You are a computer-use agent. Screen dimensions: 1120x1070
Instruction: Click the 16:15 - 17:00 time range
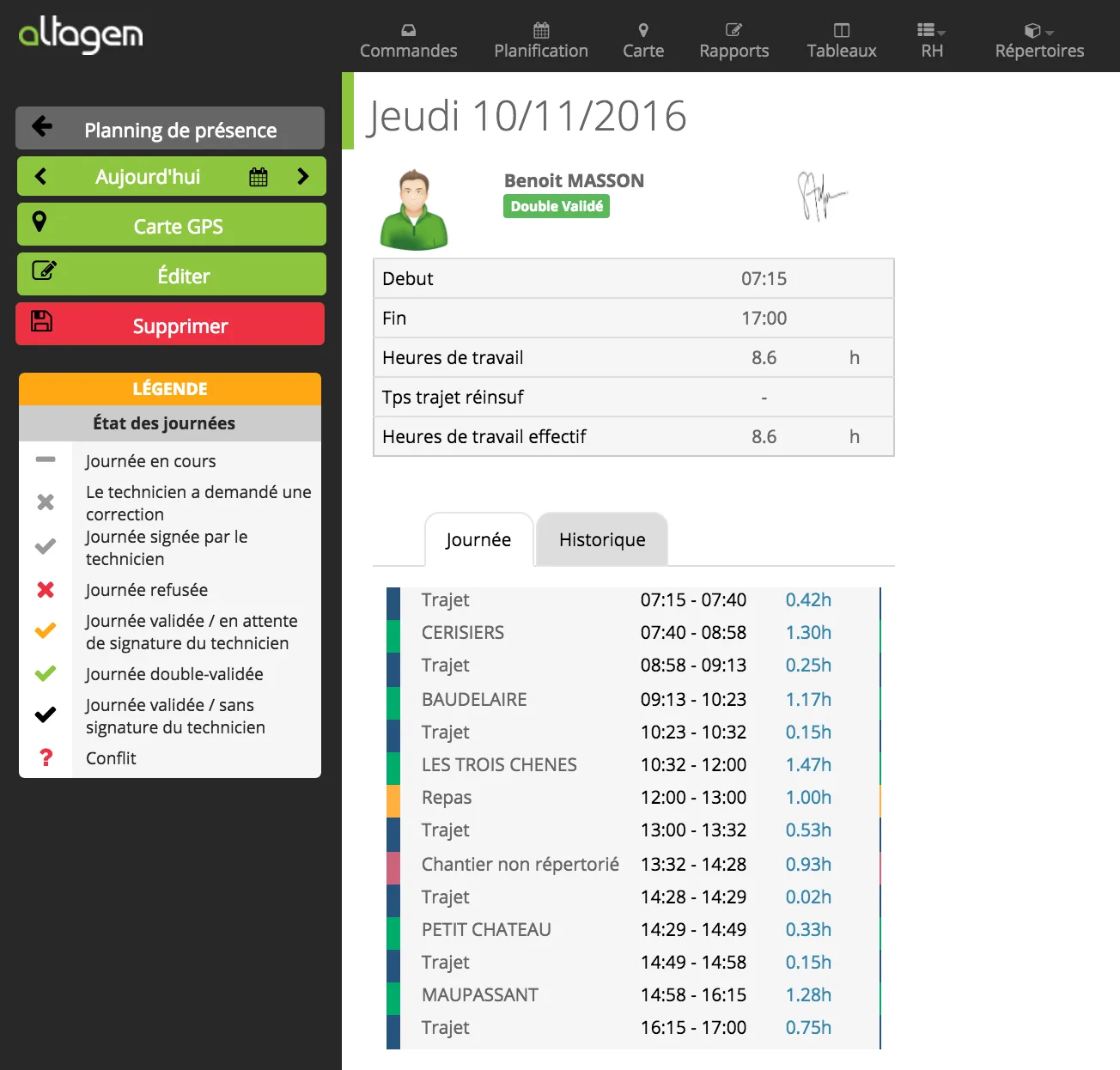point(693,1027)
